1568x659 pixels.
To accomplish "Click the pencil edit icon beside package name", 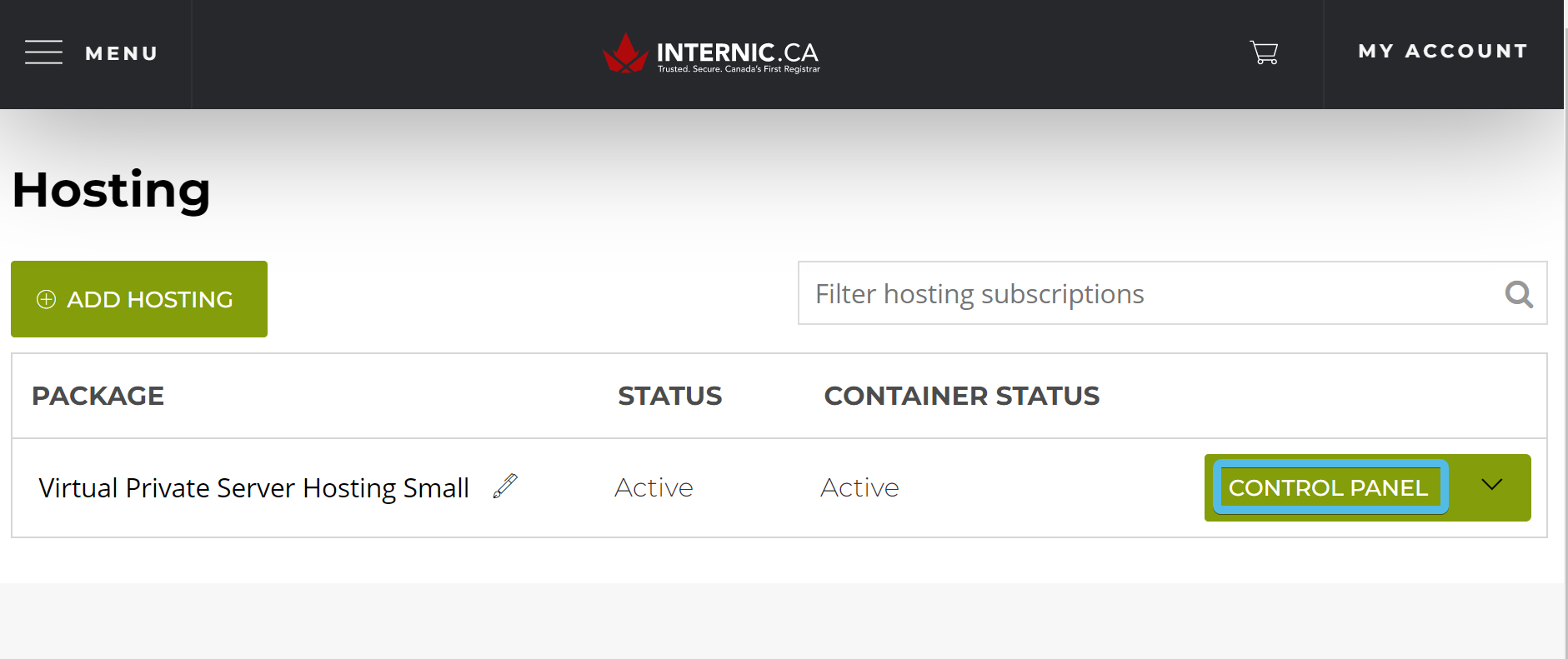I will point(505,486).
